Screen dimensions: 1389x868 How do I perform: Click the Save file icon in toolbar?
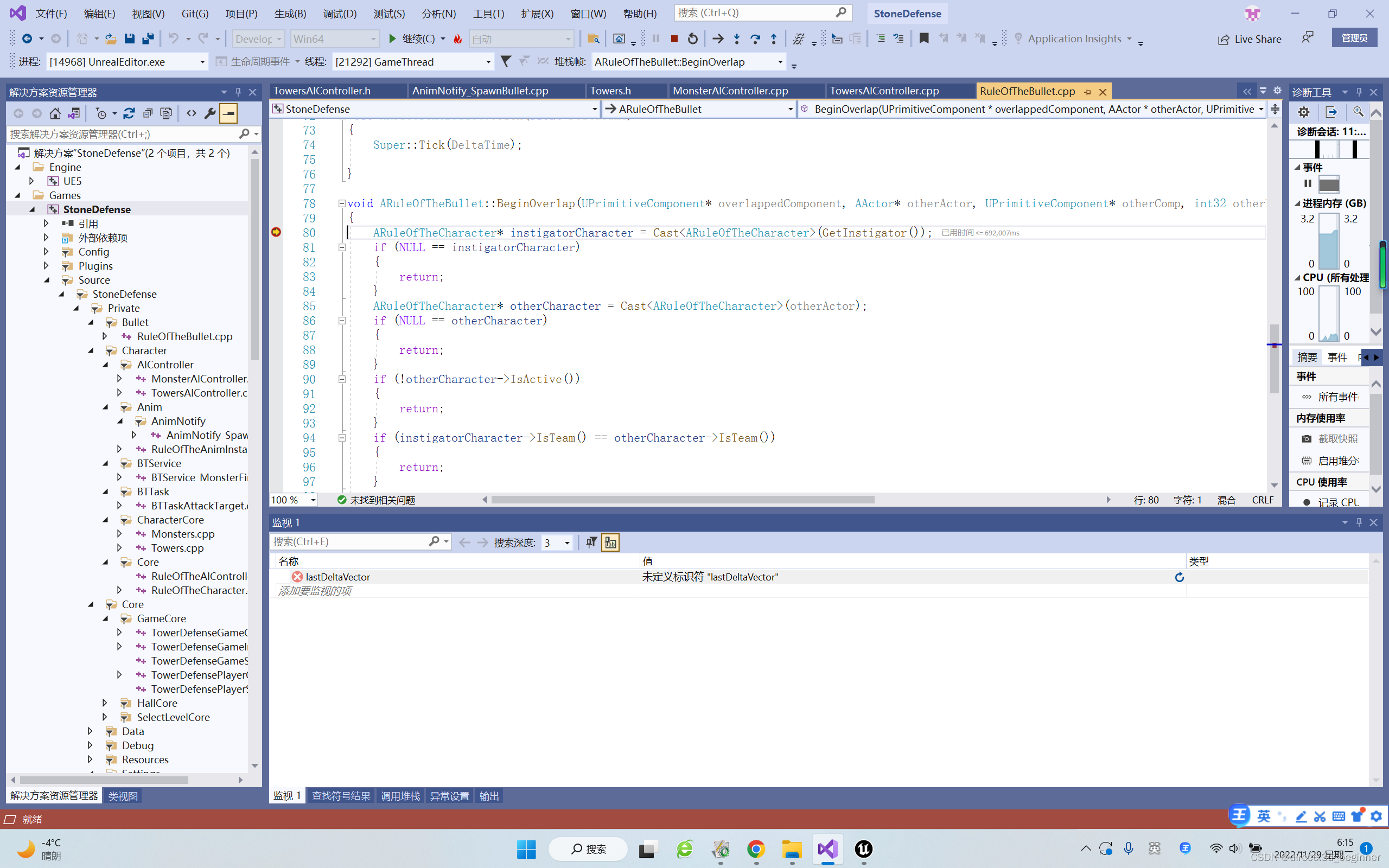129,39
